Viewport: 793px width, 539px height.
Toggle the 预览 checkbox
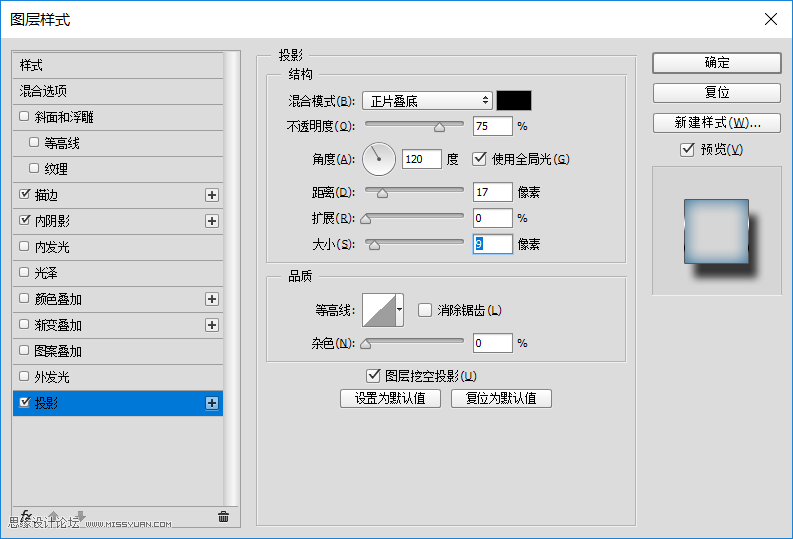coord(687,149)
